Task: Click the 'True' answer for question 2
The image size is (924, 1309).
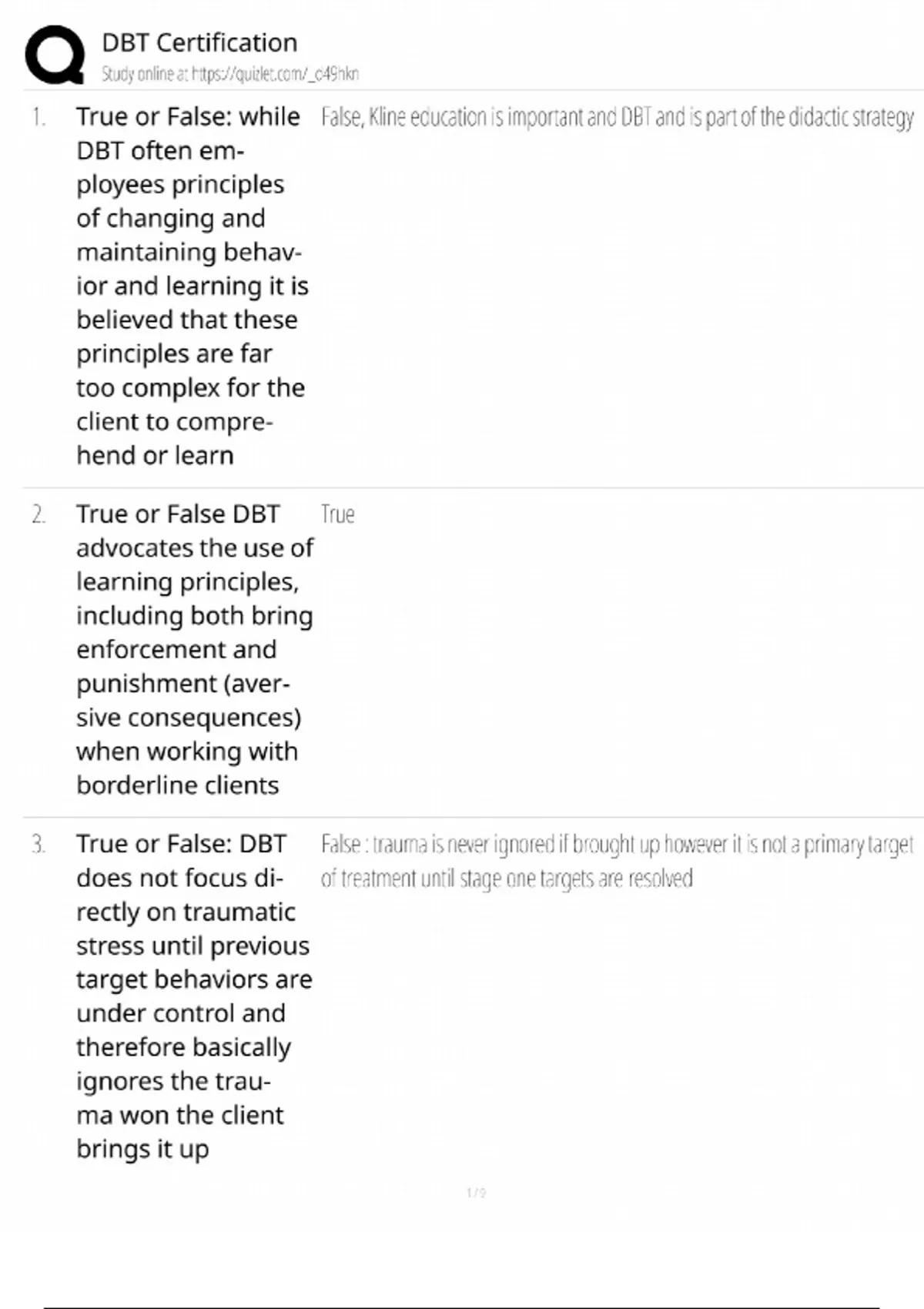Action: point(337,514)
